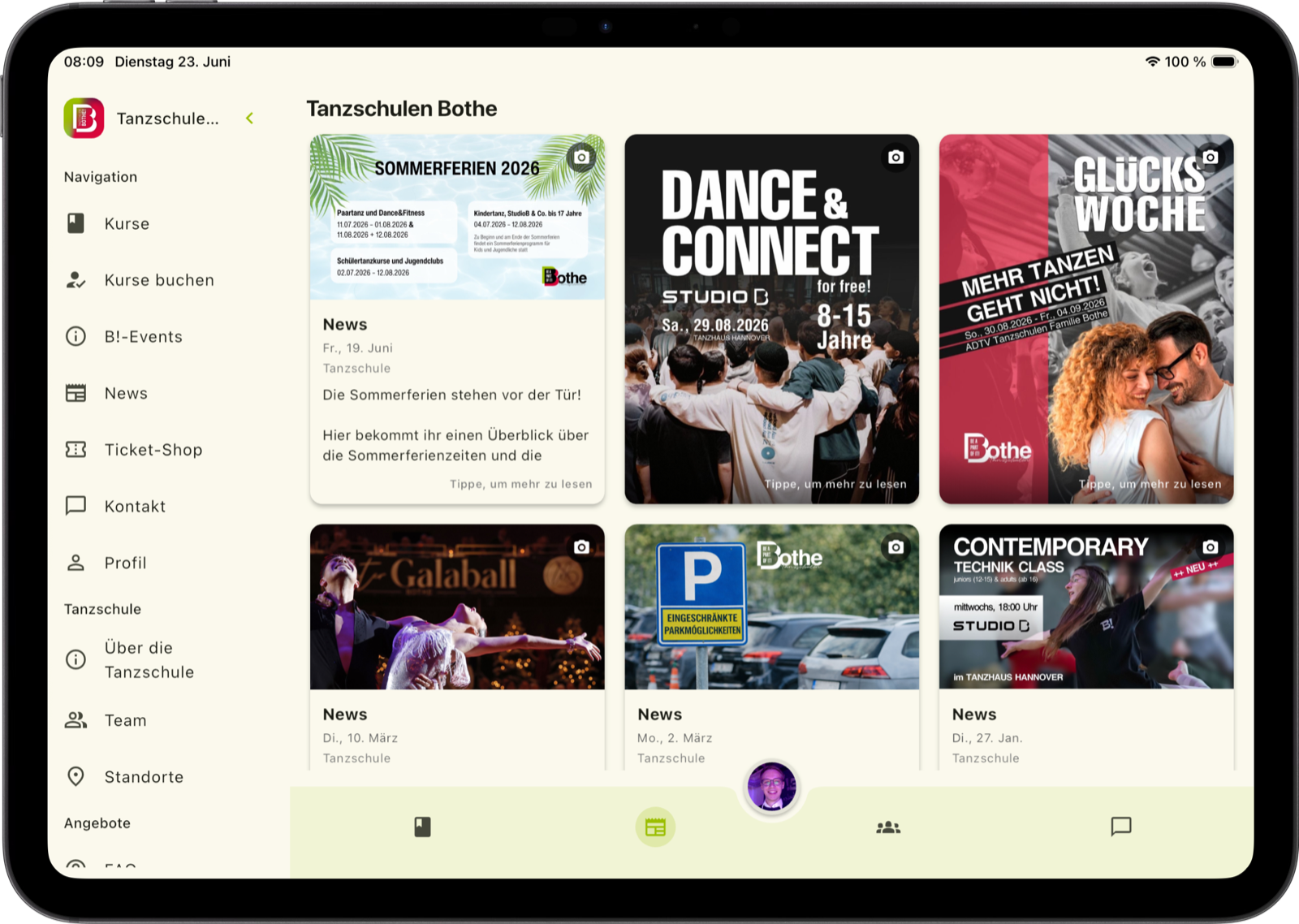Screen dimensions: 1299x924
Task: Open the Standorte location pin icon
Action: (76, 776)
